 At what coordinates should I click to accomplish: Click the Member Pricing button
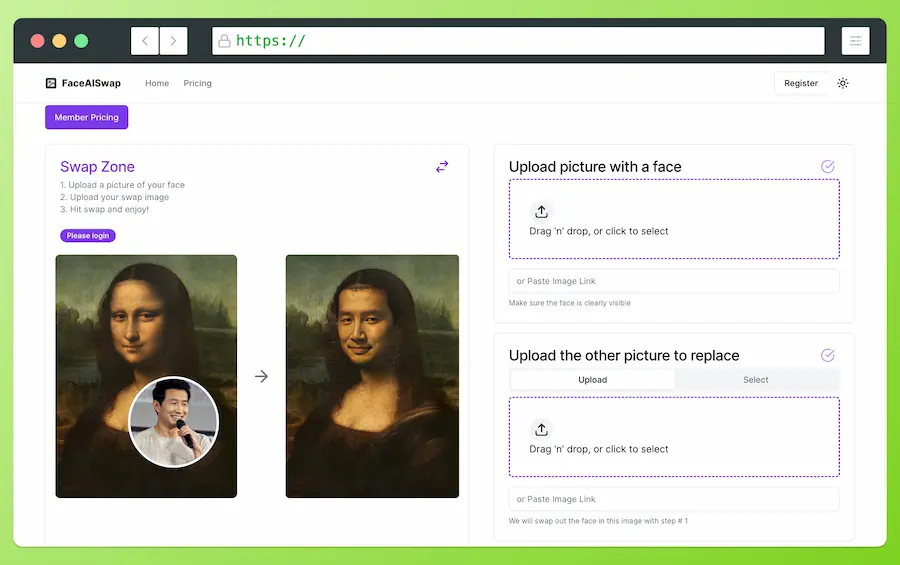[87, 117]
